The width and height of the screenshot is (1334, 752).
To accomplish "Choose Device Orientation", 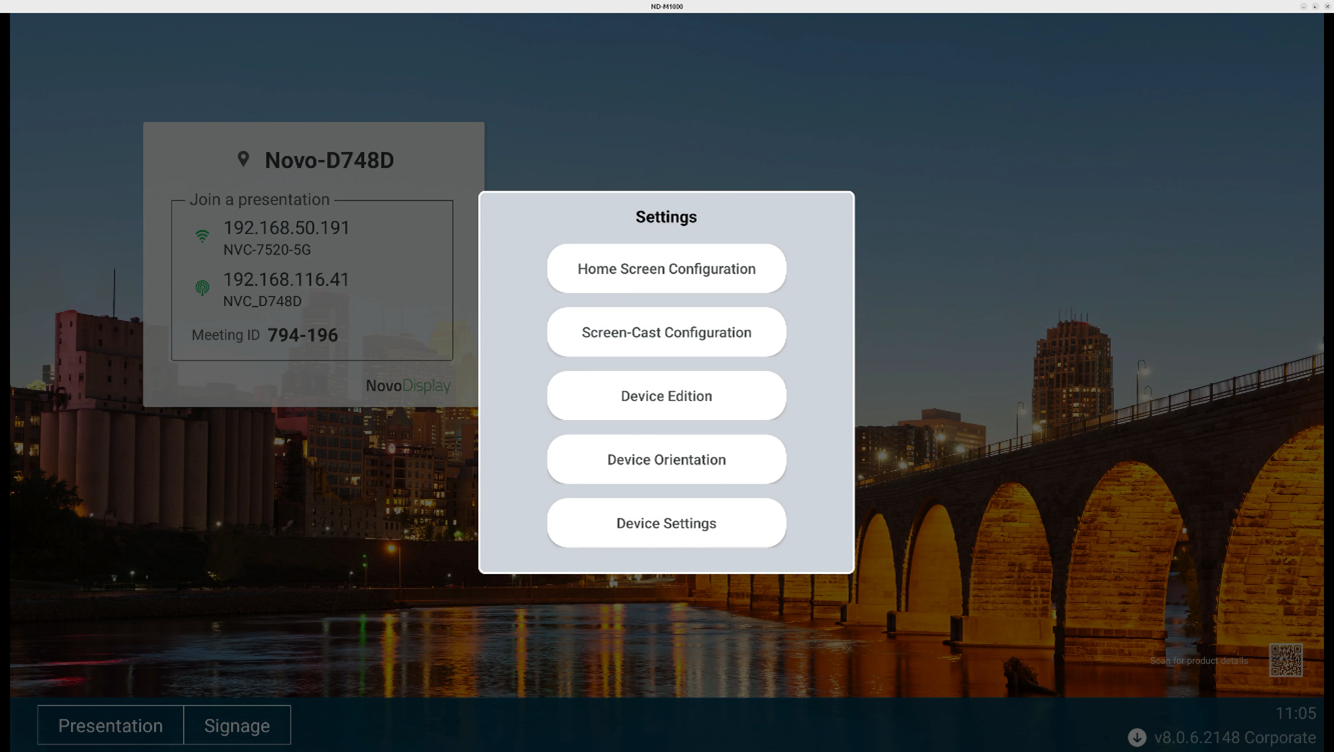I will click(x=666, y=460).
